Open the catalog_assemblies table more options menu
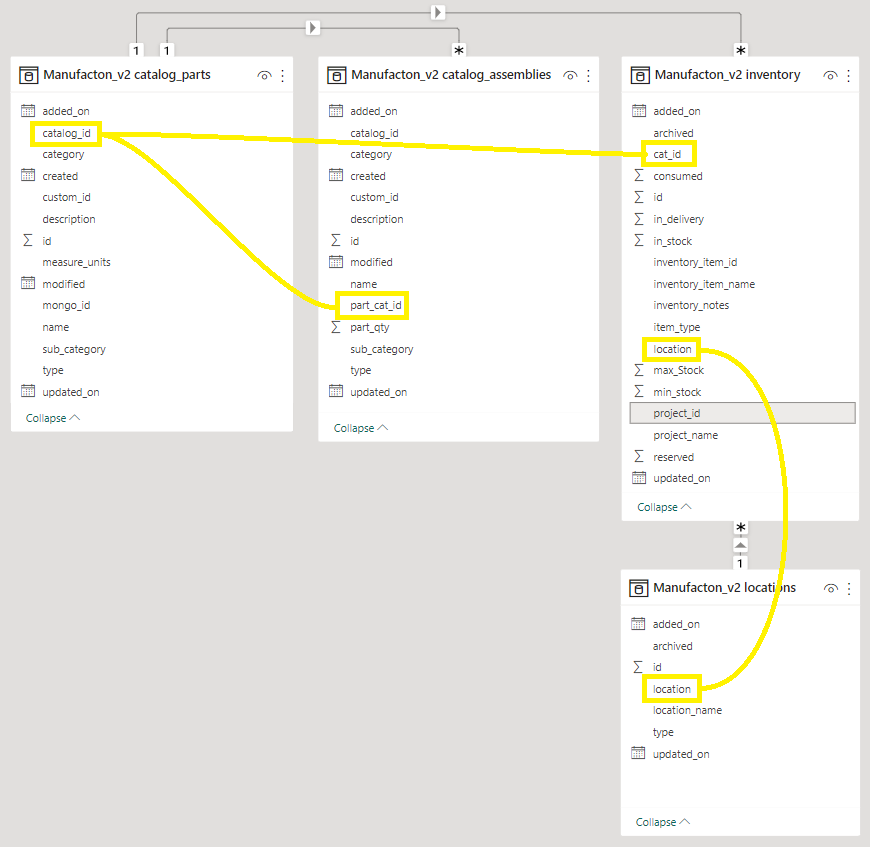 pos(588,75)
